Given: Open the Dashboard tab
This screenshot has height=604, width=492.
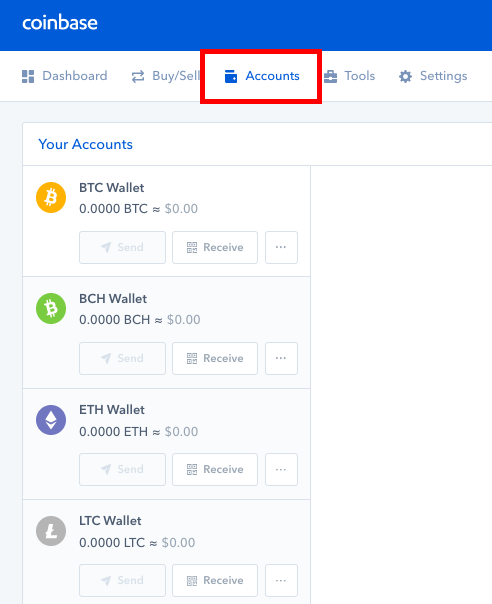Looking at the screenshot, I should pos(64,76).
